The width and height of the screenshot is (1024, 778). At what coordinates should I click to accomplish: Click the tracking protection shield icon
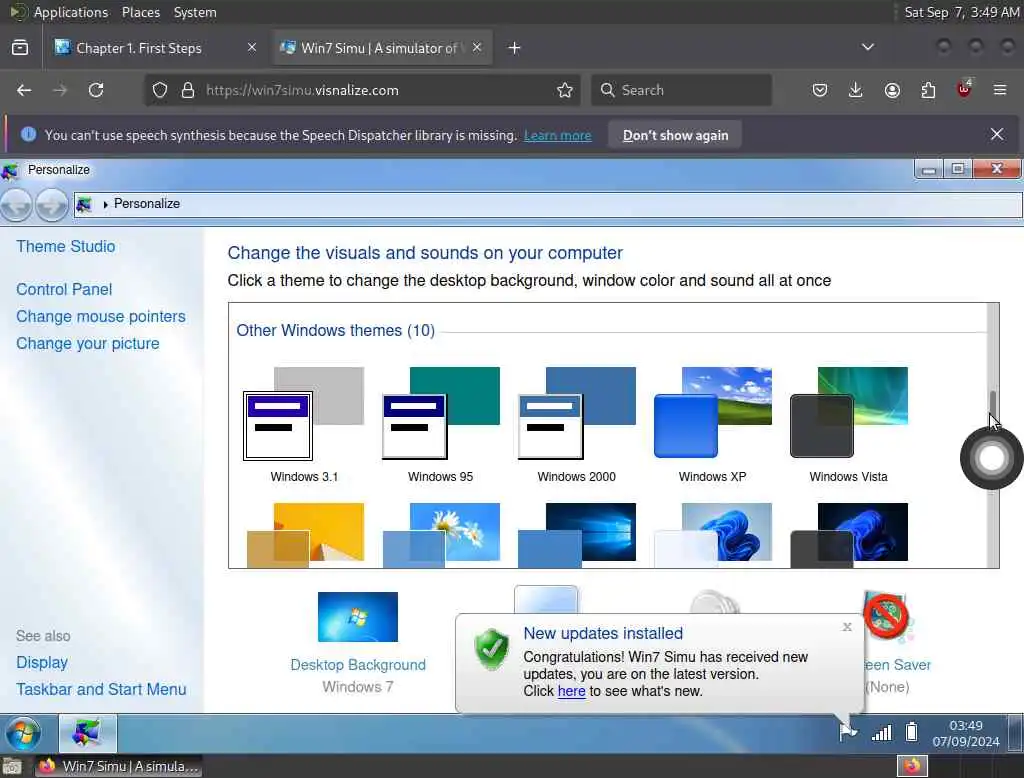(x=160, y=90)
